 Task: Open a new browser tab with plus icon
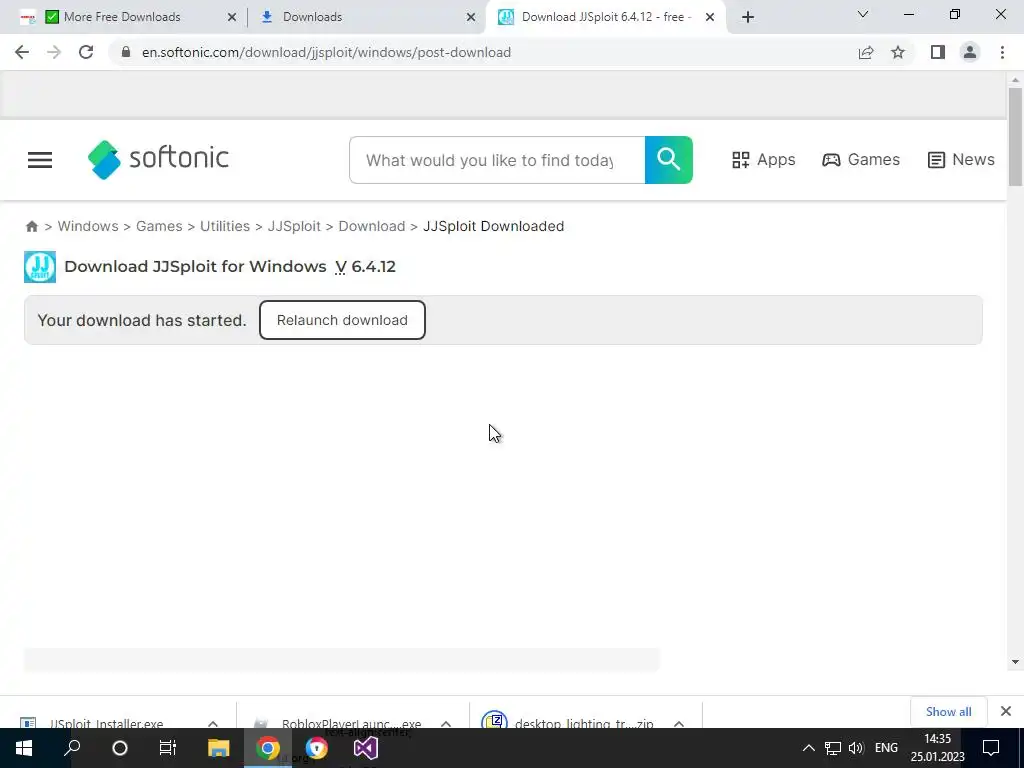click(x=748, y=17)
